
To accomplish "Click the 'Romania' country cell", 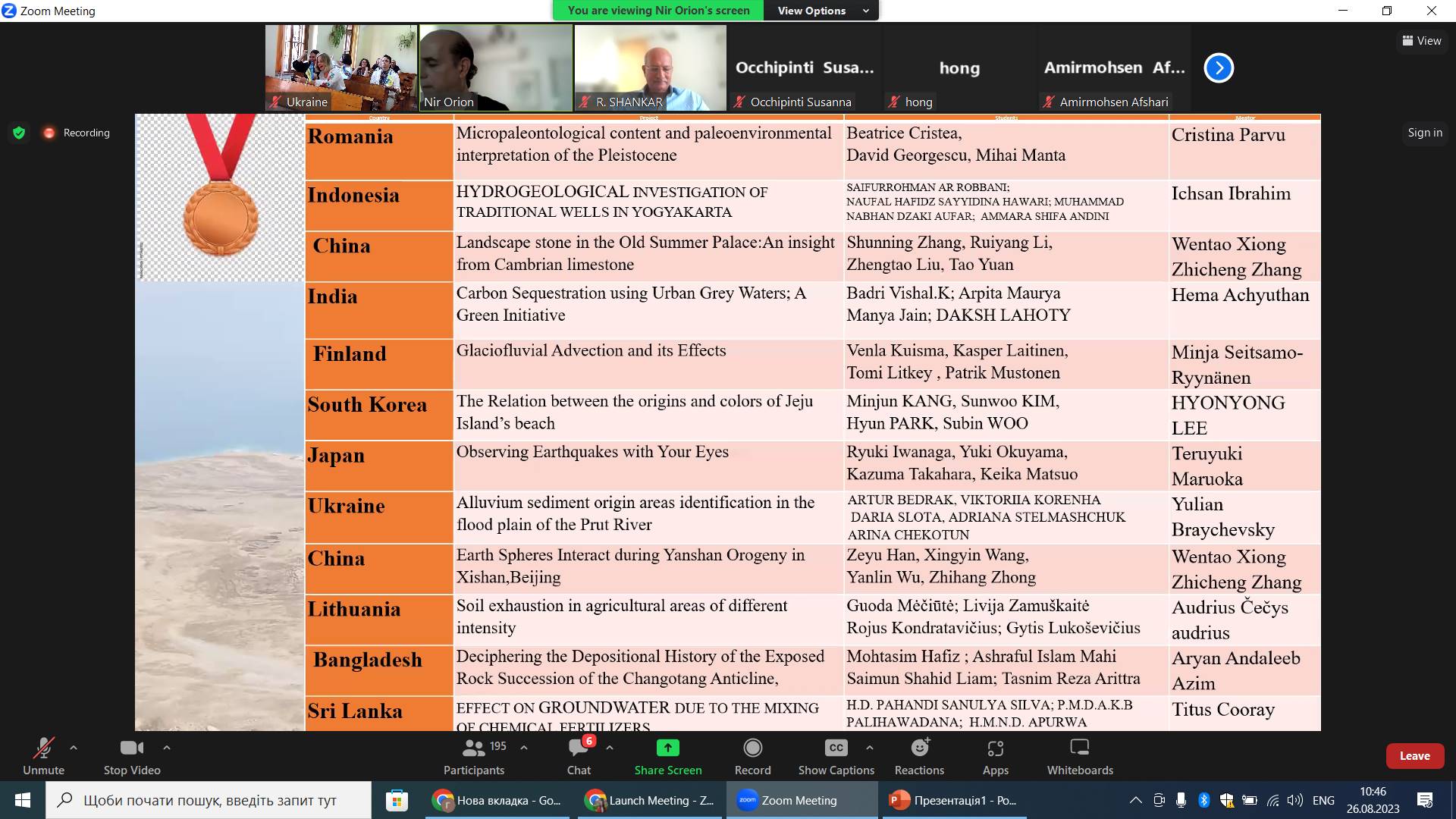I will pyautogui.click(x=378, y=151).
